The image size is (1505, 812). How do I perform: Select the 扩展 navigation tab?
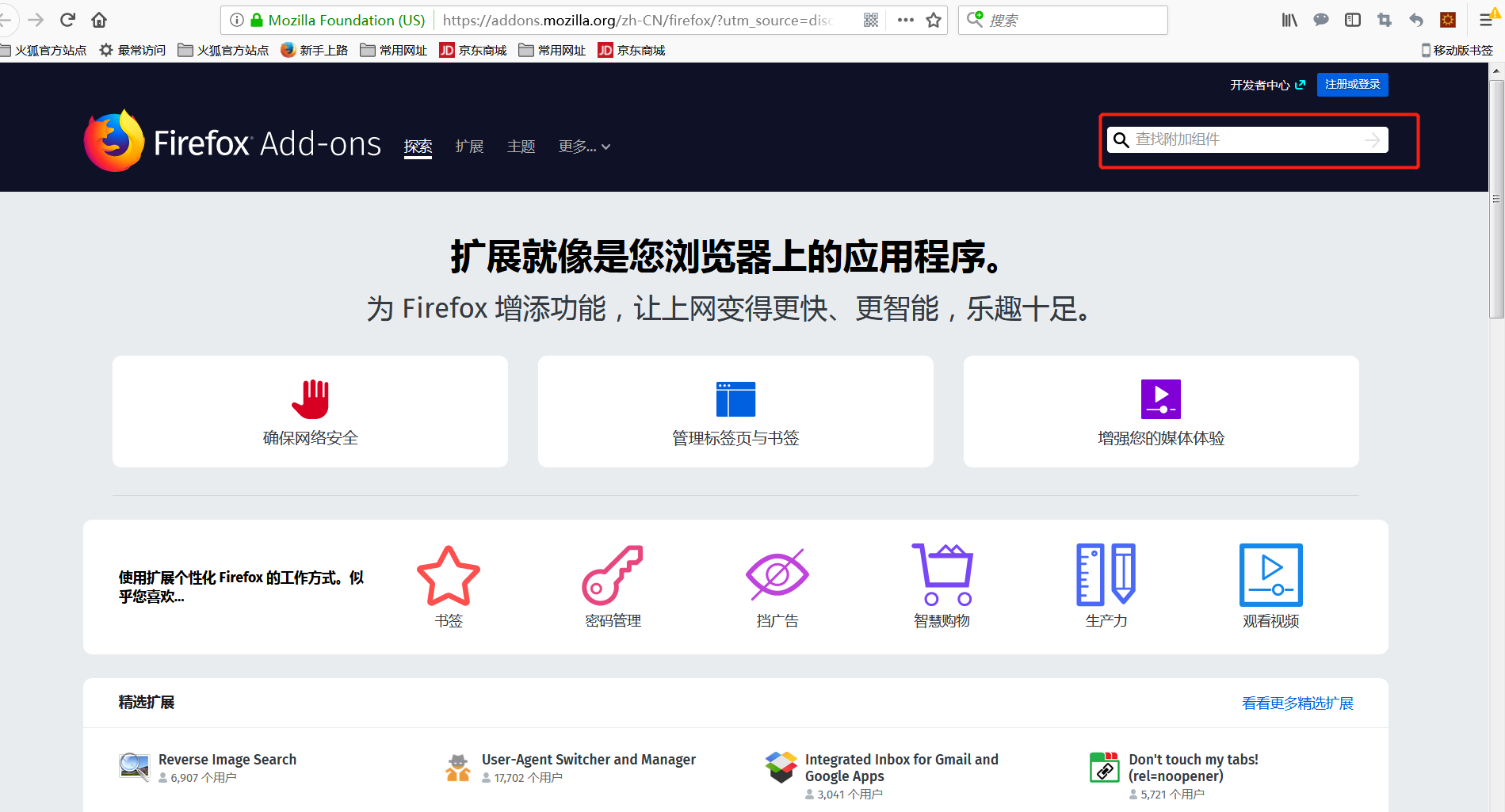469,147
